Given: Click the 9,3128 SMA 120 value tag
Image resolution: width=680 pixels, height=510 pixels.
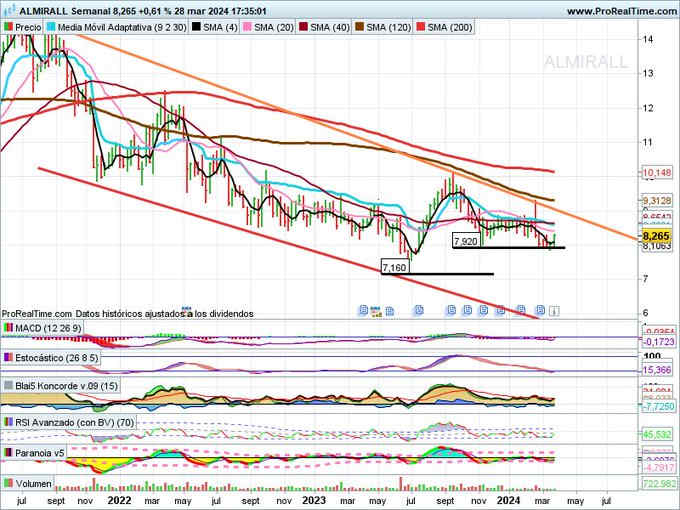Looking at the screenshot, I should (x=657, y=200).
